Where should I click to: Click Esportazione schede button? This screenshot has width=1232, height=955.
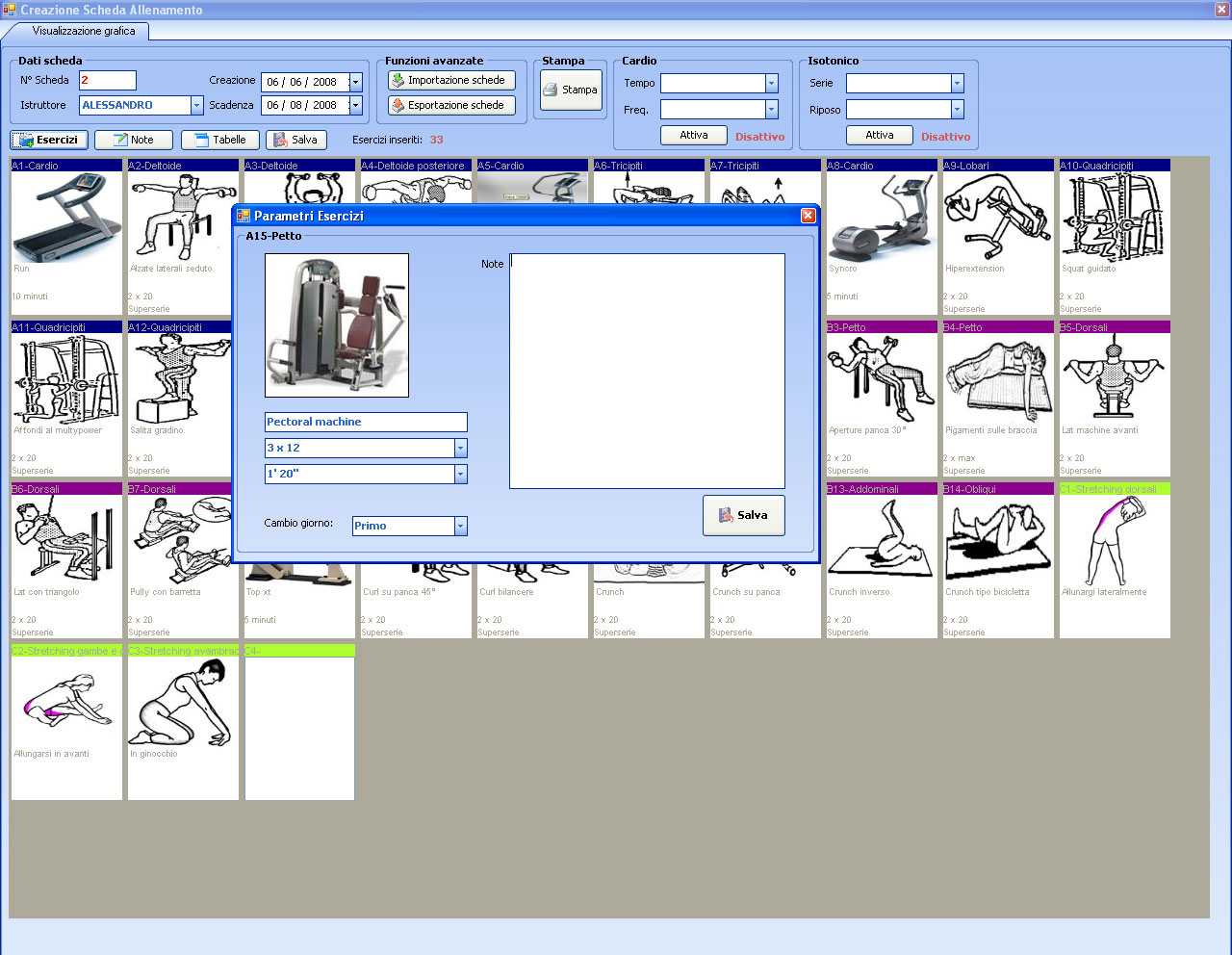pyautogui.click(x=451, y=105)
